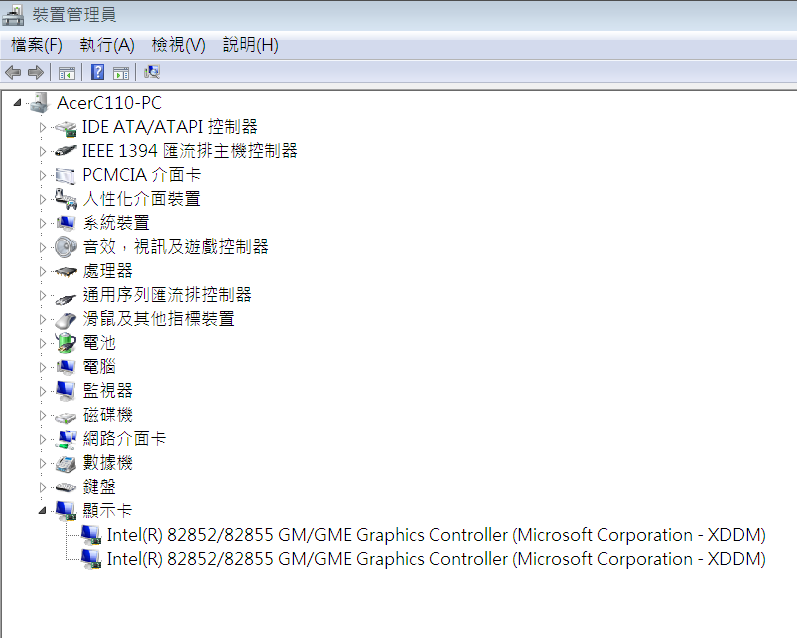Click the 電池 battery icon

(x=66, y=343)
